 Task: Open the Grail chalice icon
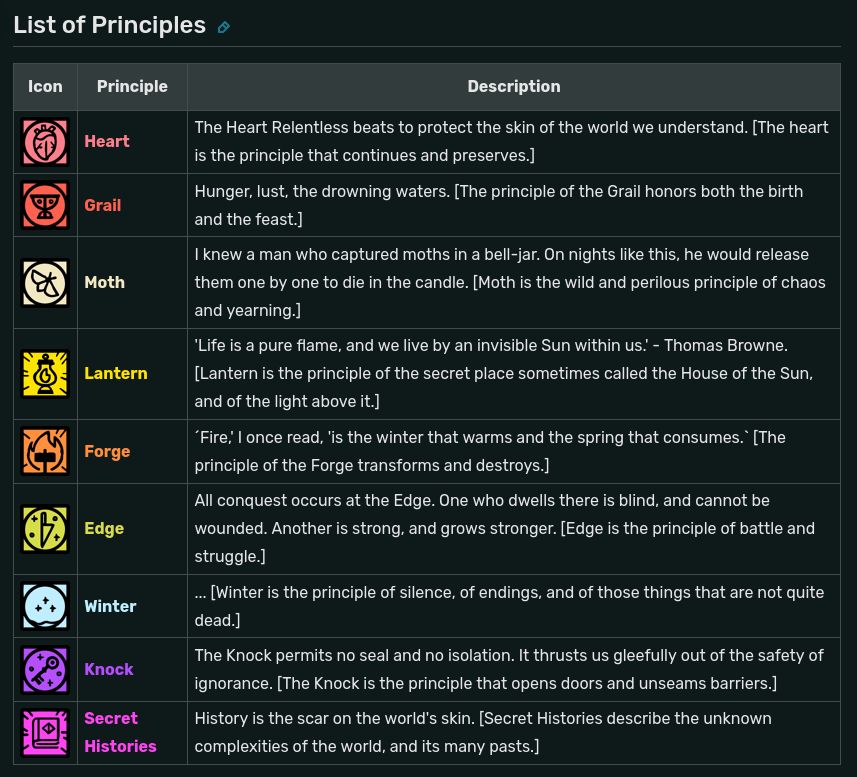point(45,205)
